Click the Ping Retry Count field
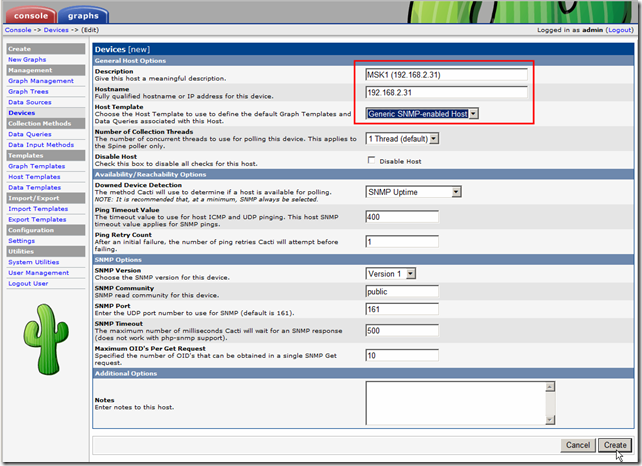 [402, 242]
